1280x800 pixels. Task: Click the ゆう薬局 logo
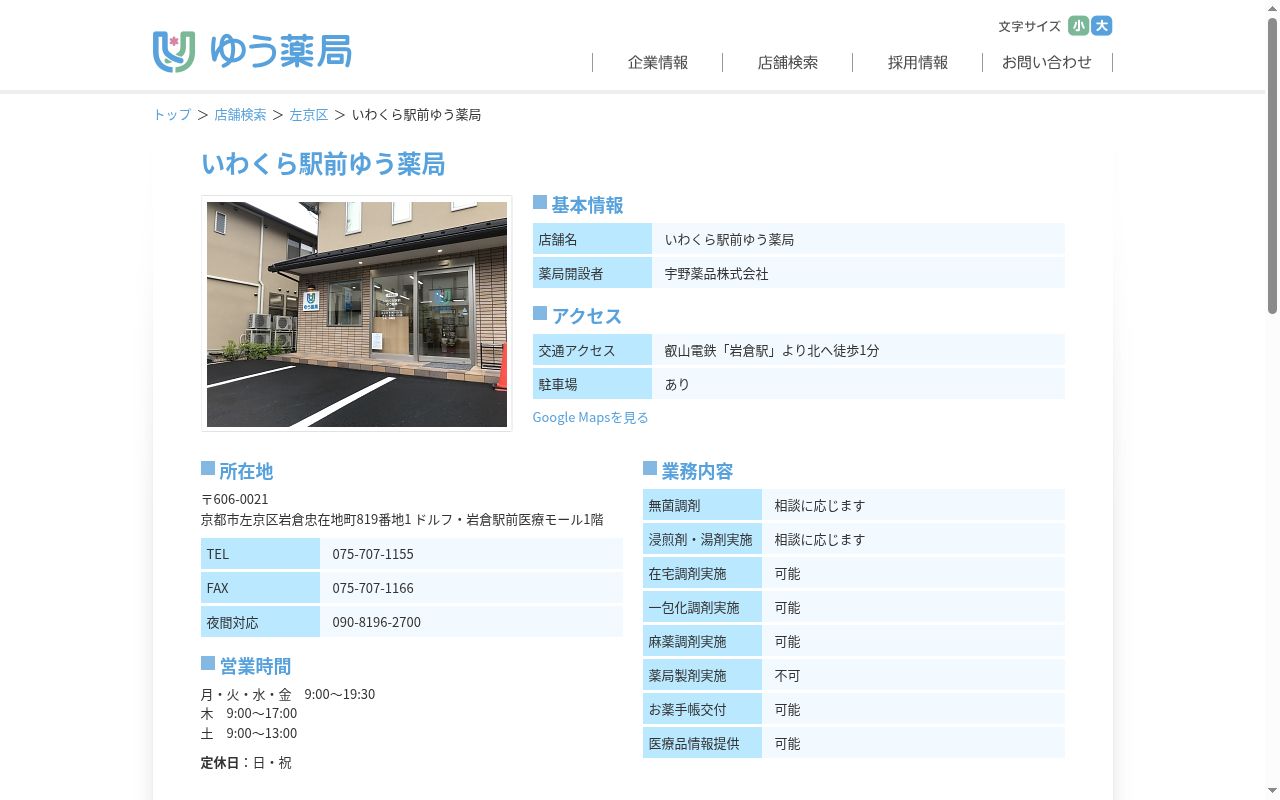tap(252, 51)
